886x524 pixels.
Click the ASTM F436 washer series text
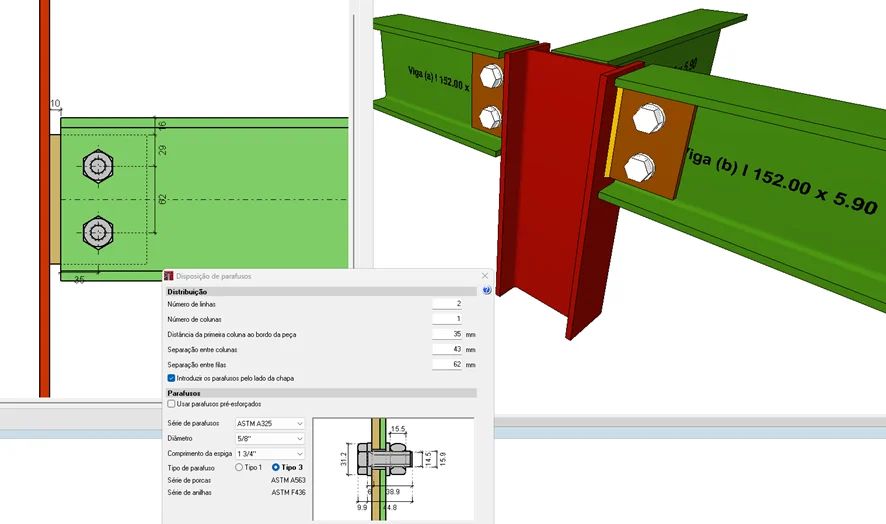click(x=288, y=493)
